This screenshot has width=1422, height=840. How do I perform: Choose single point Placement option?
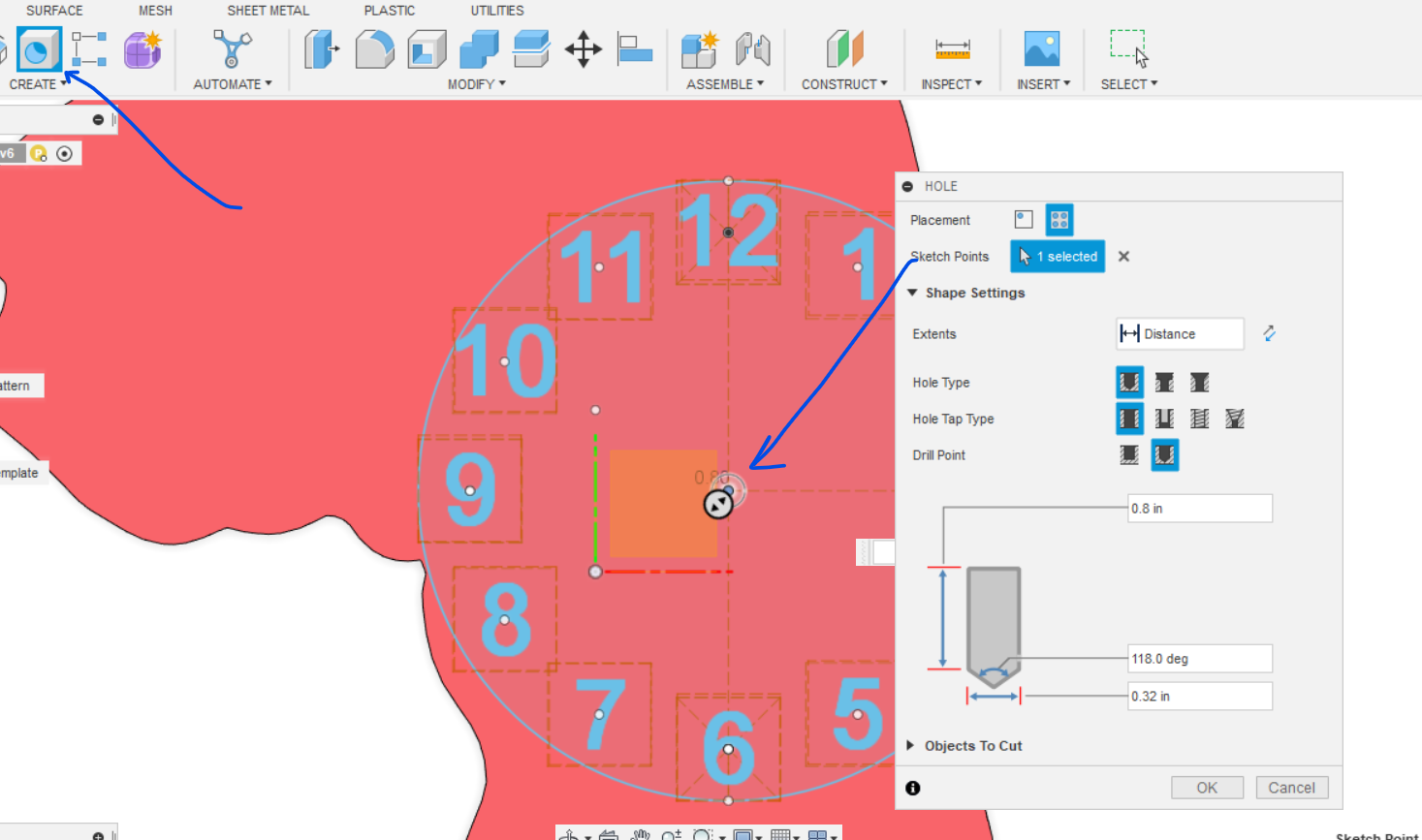(1024, 220)
